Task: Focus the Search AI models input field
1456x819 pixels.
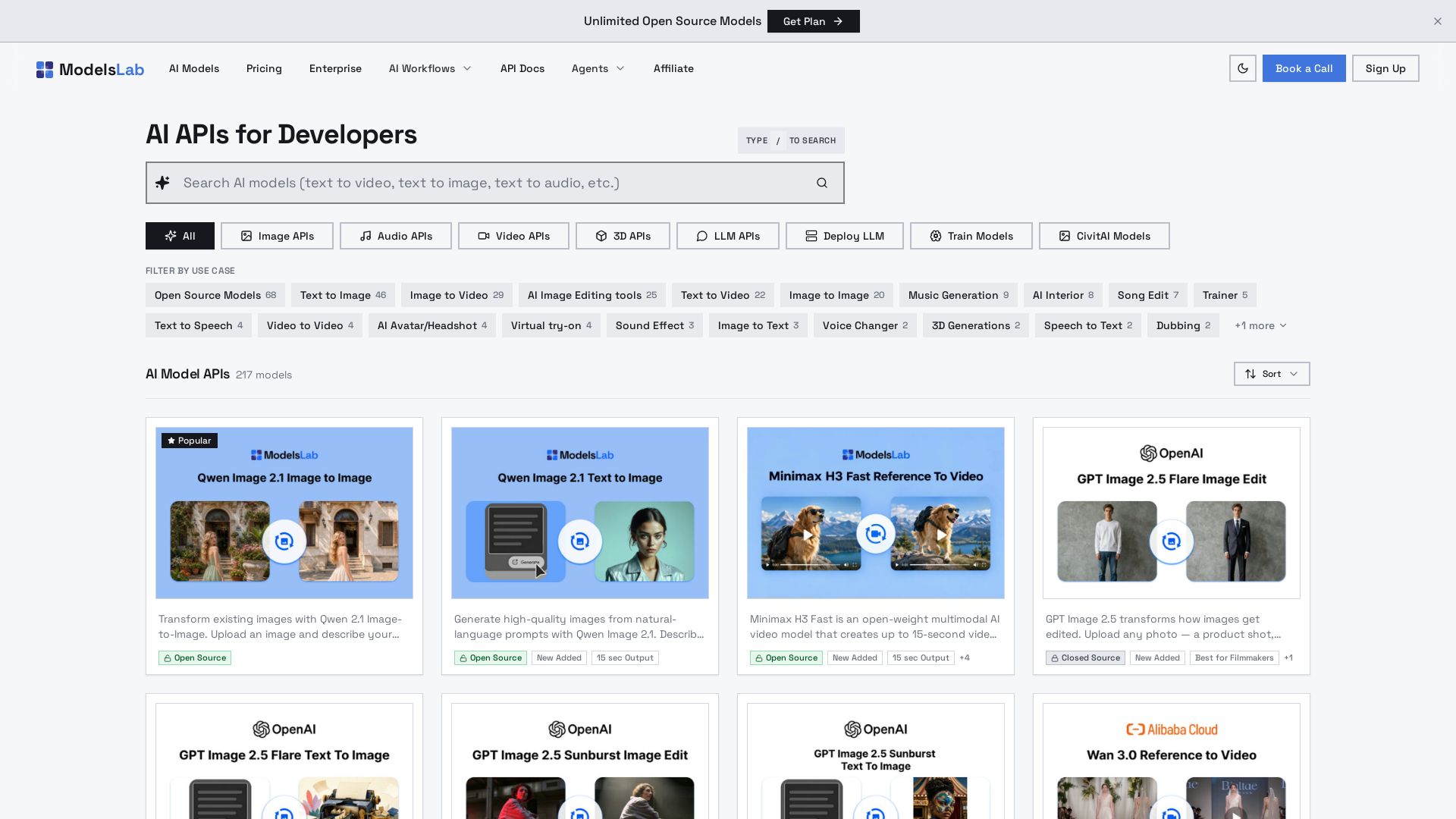Action: tap(495, 183)
